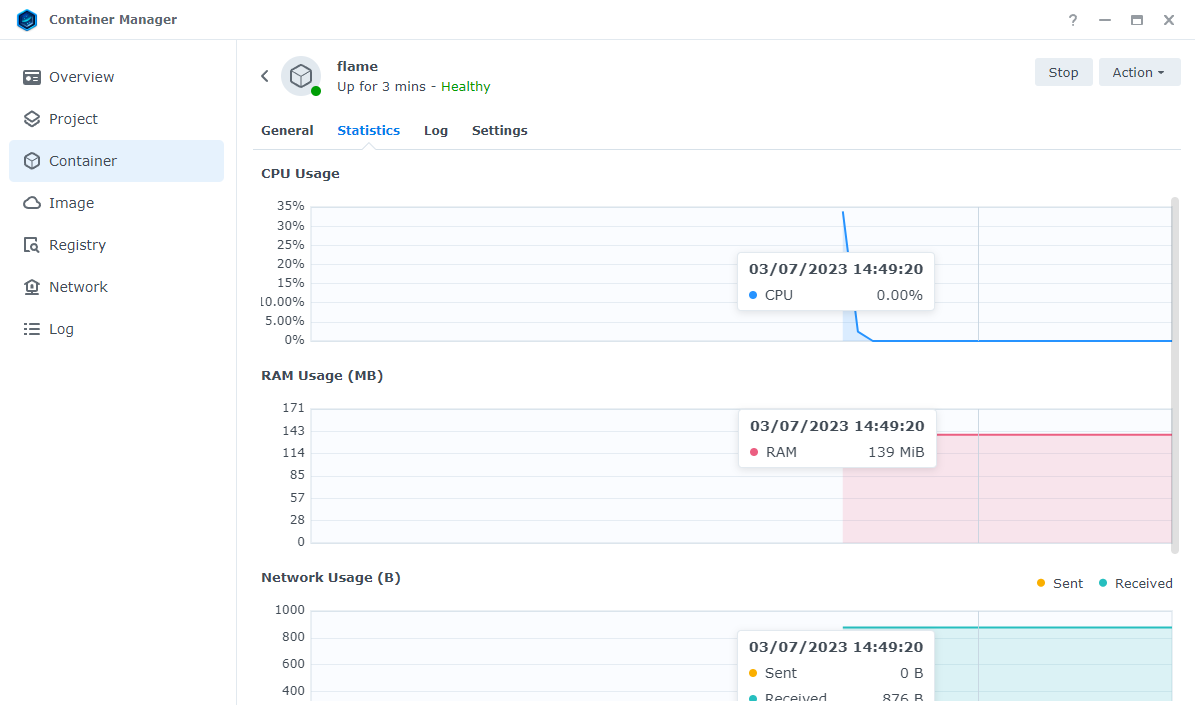Click the flame container name
The image size is (1195, 705).
click(357, 66)
